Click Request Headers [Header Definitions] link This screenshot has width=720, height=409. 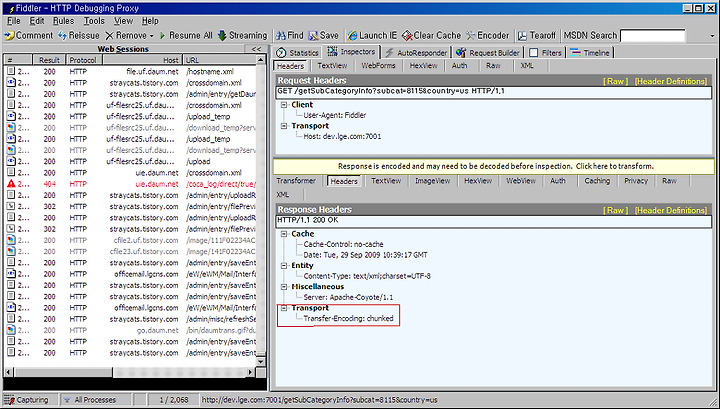(671, 81)
